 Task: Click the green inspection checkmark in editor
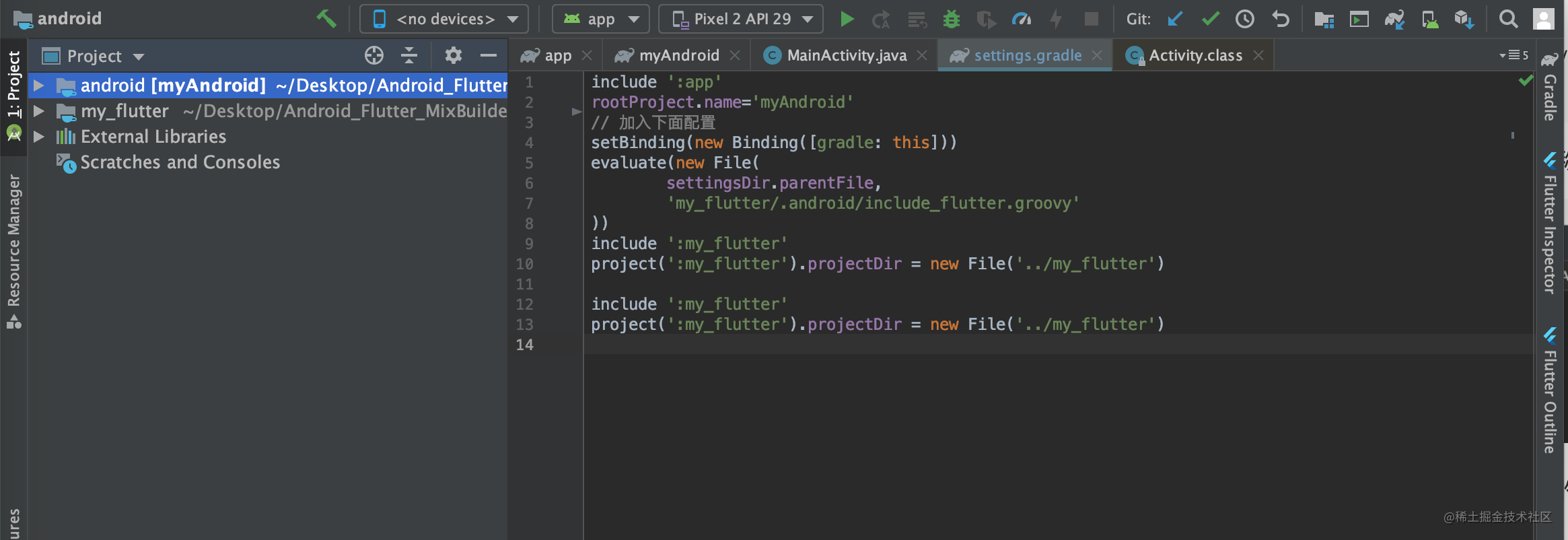pyautogui.click(x=1526, y=81)
